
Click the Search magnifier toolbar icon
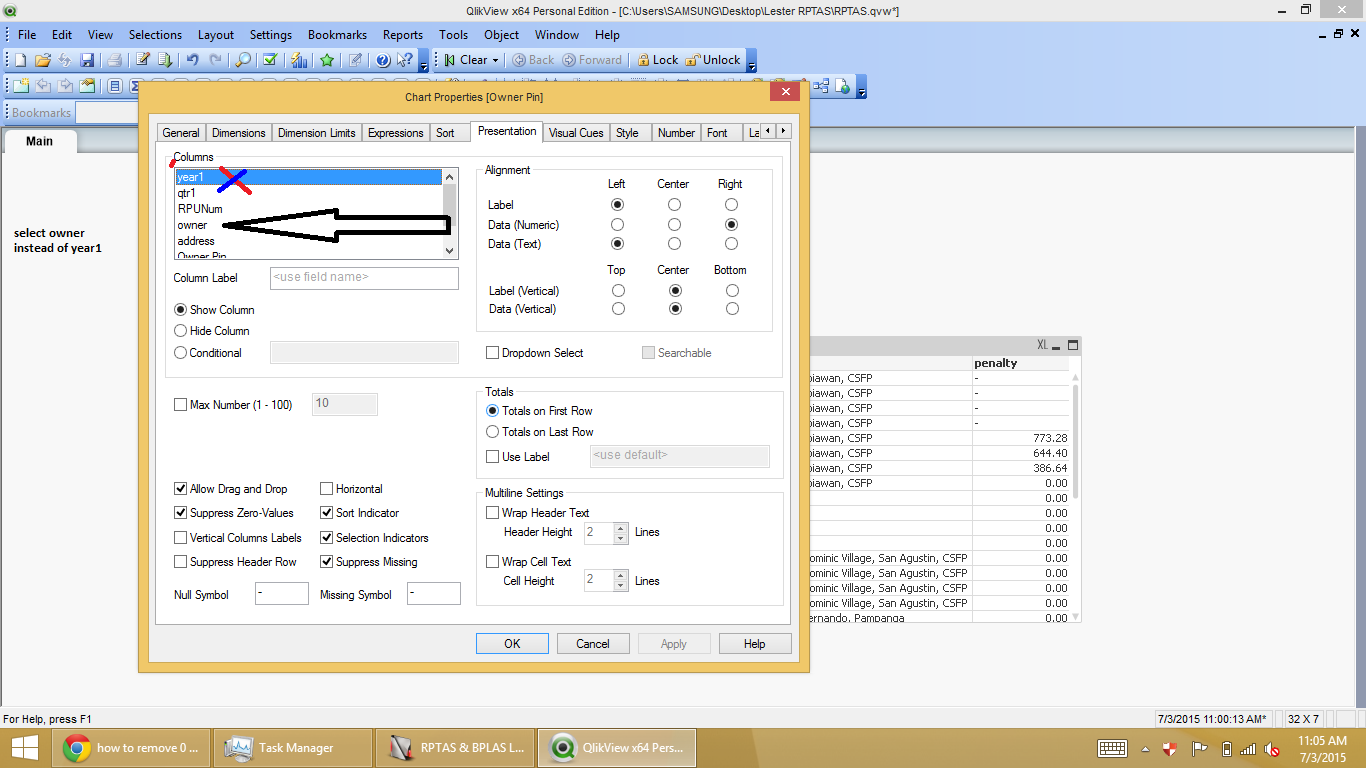243,60
